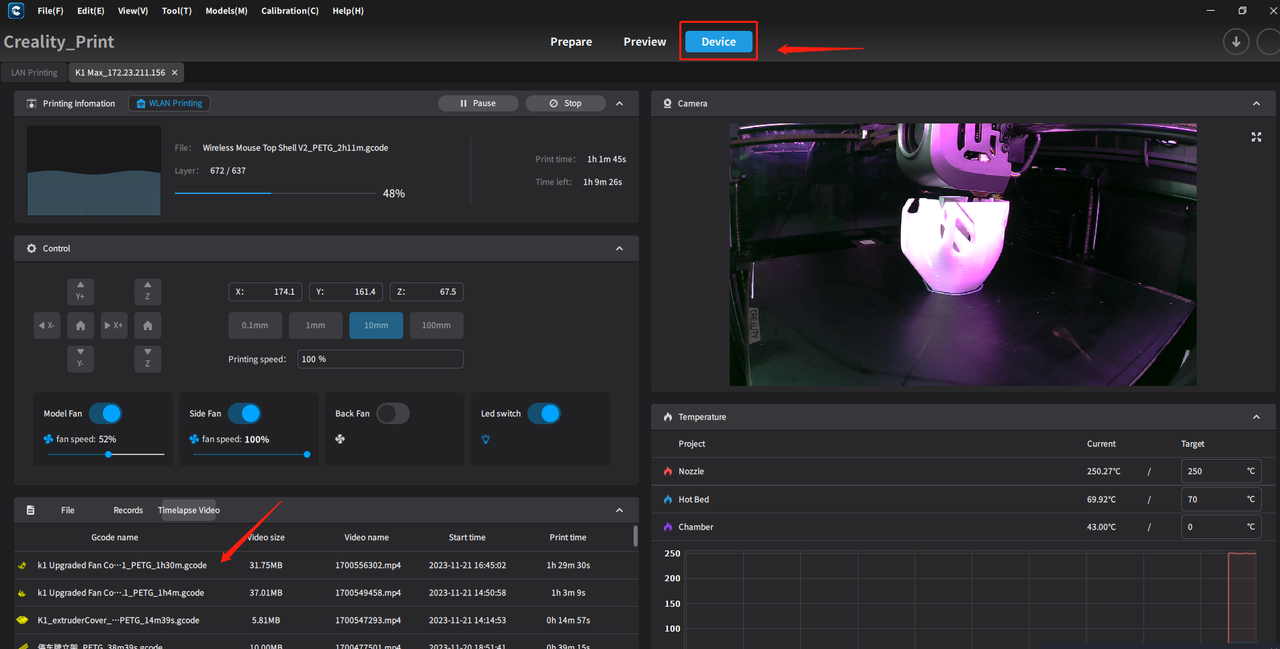Switch to the File tab in list panel
The height and width of the screenshot is (649, 1280).
click(67, 510)
